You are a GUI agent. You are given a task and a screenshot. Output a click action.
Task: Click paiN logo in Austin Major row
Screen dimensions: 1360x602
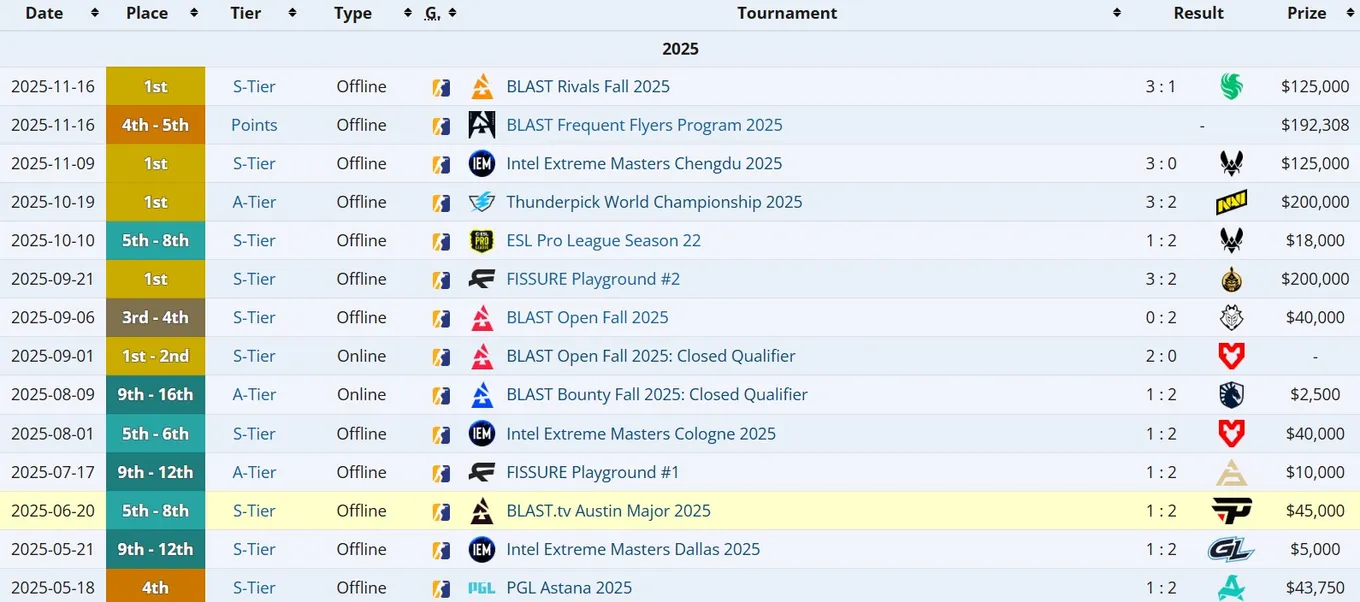click(1231, 510)
